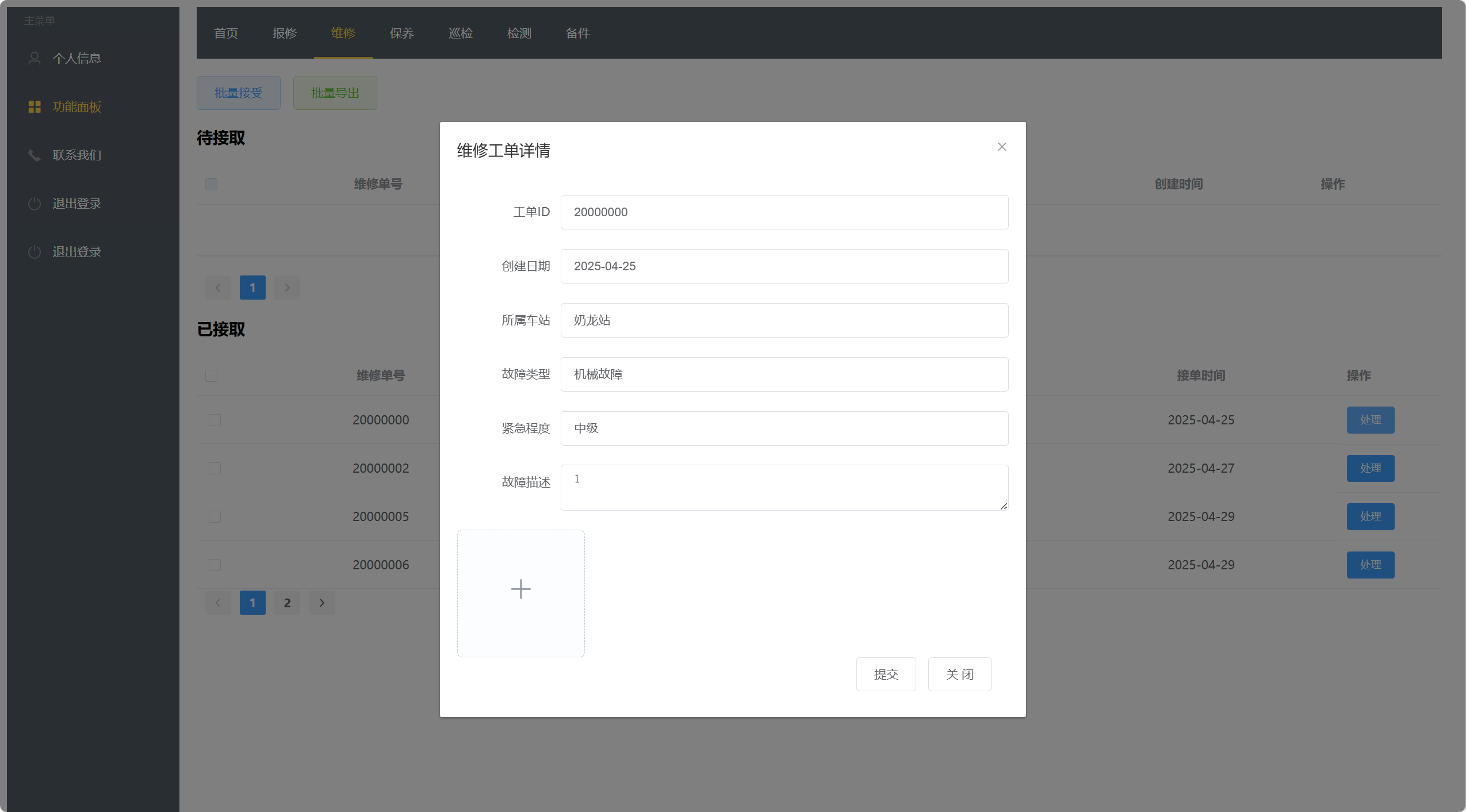Open the 故障类型 field showing 机械故障

(784, 374)
